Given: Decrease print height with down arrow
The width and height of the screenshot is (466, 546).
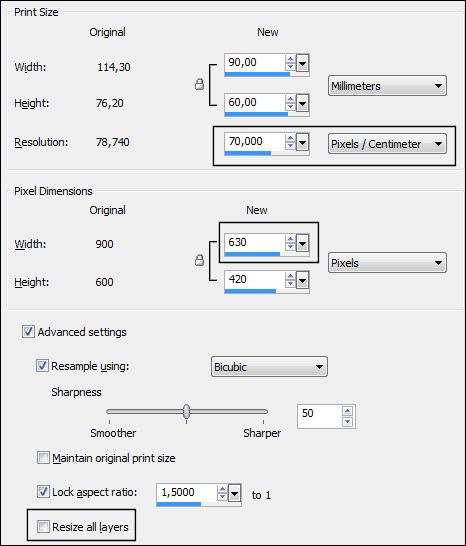Looking at the screenshot, I should [290, 107].
